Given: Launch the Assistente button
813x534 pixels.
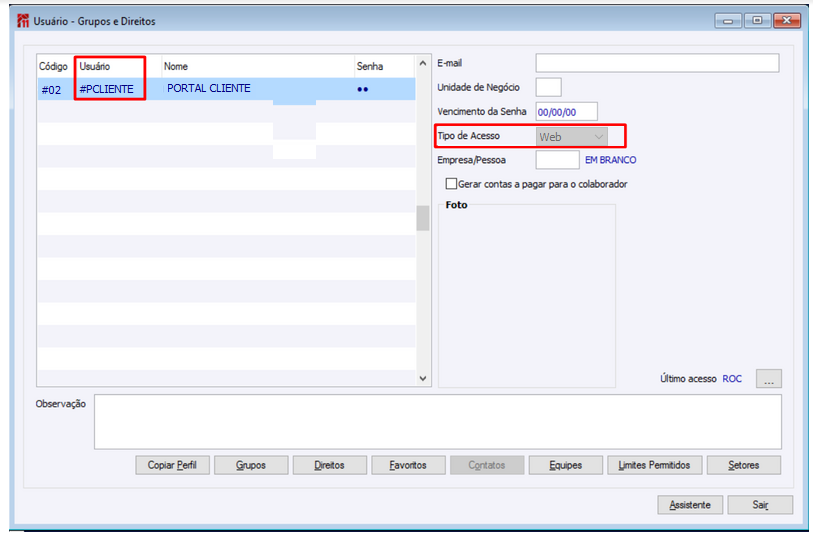Looking at the screenshot, I should coord(690,504).
